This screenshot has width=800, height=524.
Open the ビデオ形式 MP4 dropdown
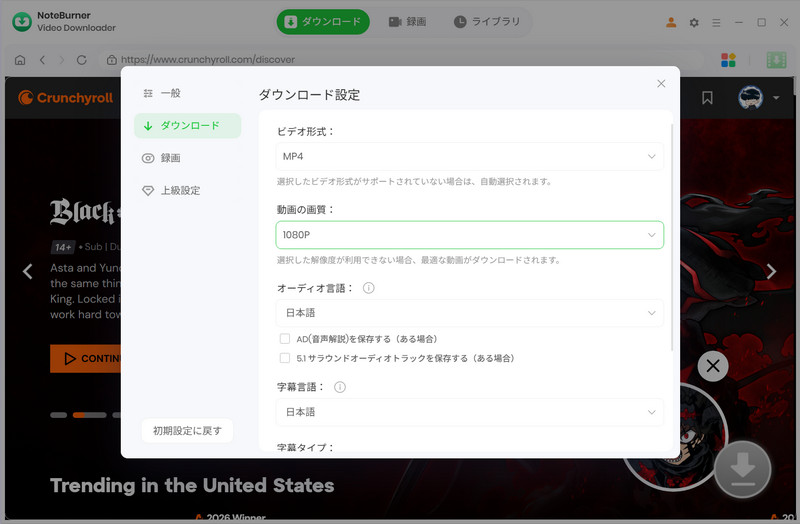coord(469,157)
